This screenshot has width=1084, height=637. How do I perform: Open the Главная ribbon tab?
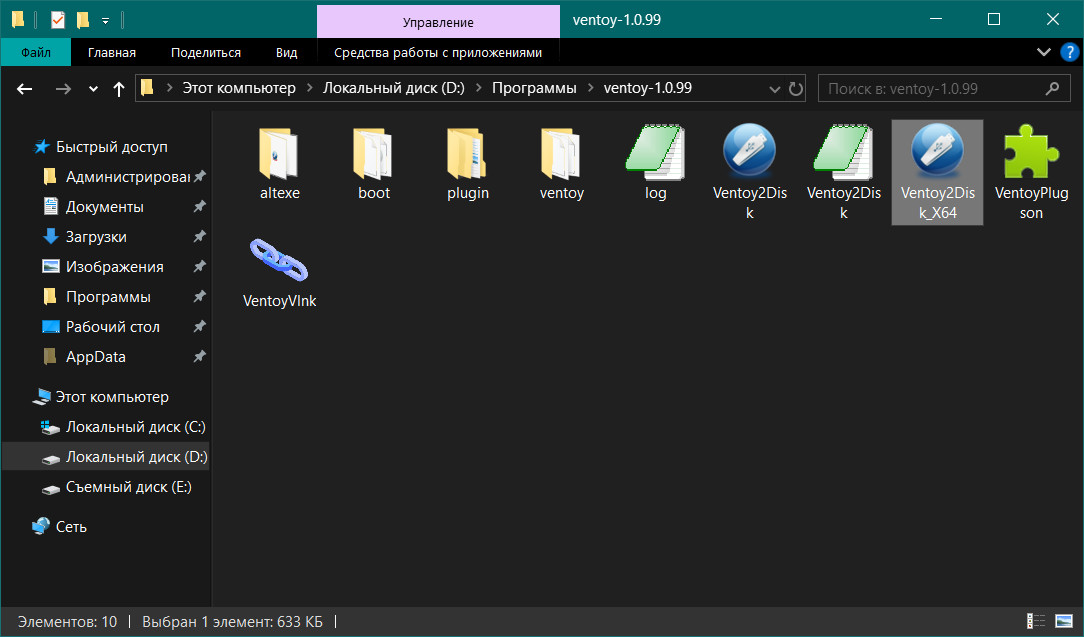click(112, 53)
